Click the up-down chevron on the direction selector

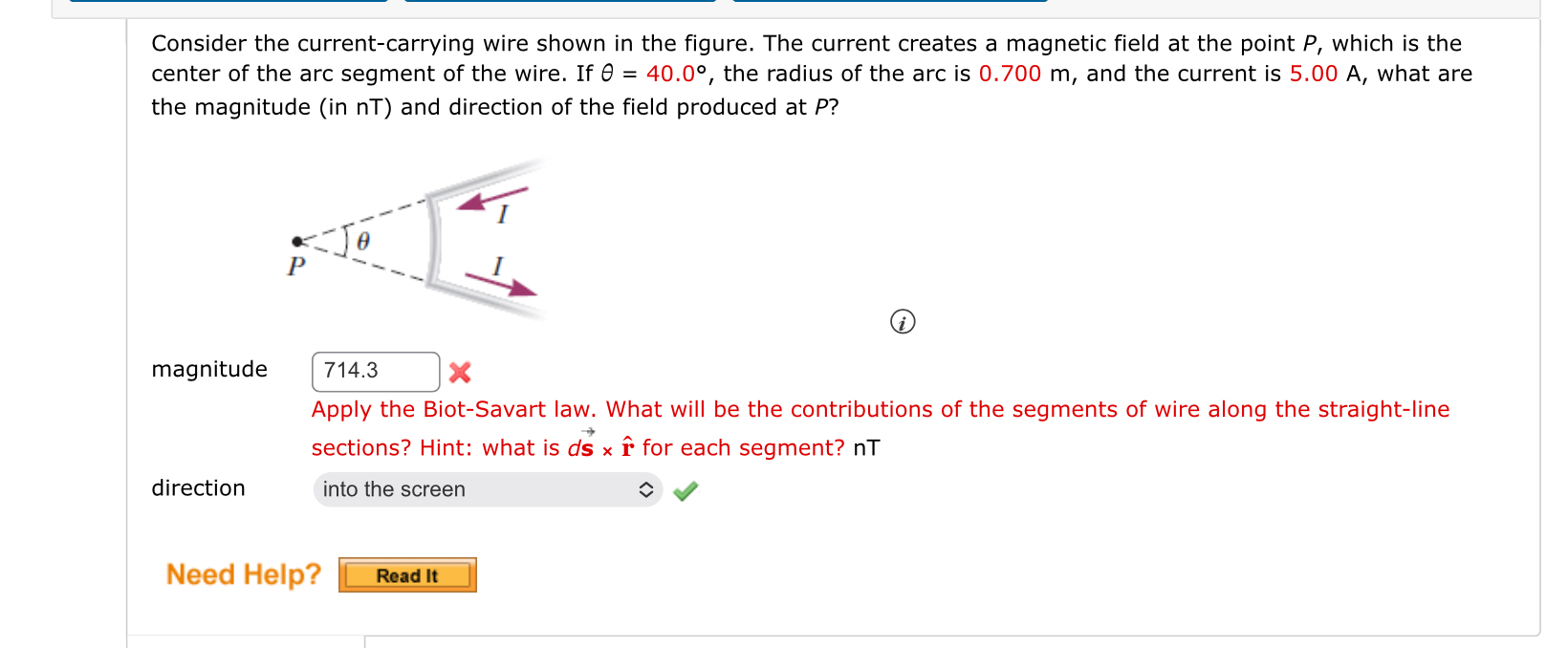645,489
